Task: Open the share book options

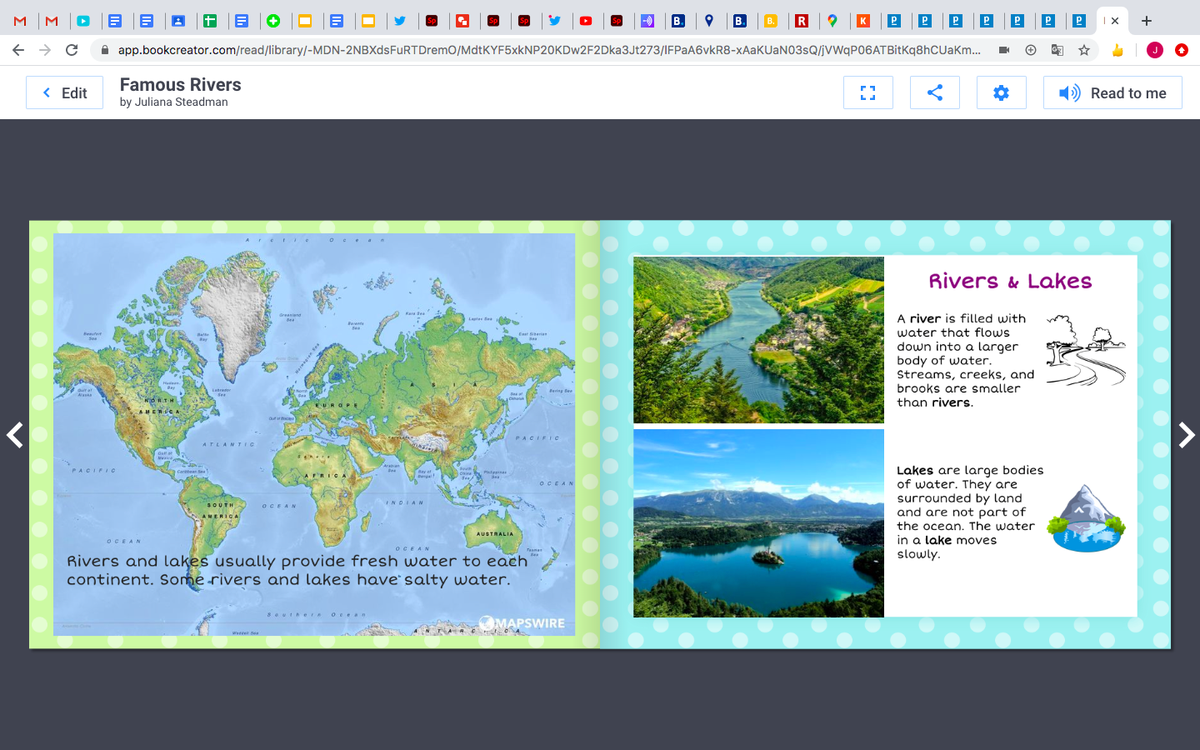Action: coord(935,93)
